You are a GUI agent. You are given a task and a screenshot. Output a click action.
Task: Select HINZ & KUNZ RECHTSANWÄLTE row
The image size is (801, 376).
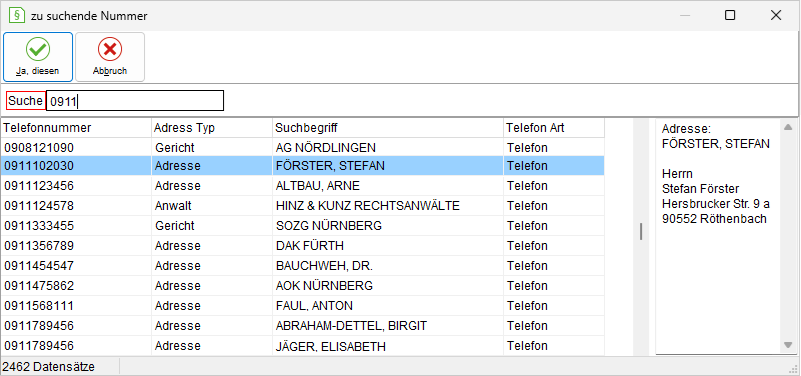click(x=302, y=206)
